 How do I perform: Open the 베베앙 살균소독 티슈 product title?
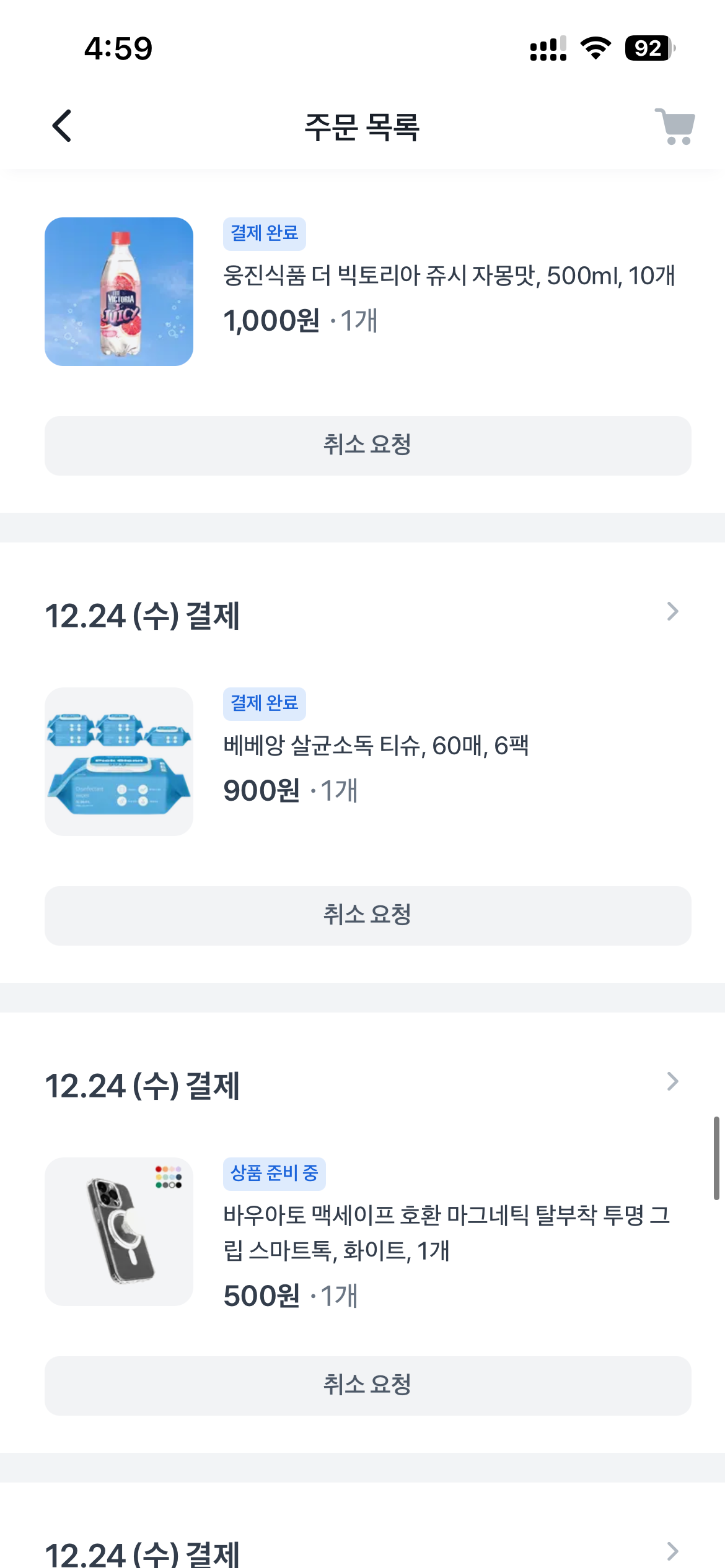pyautogui.click(x=376, y=746)
